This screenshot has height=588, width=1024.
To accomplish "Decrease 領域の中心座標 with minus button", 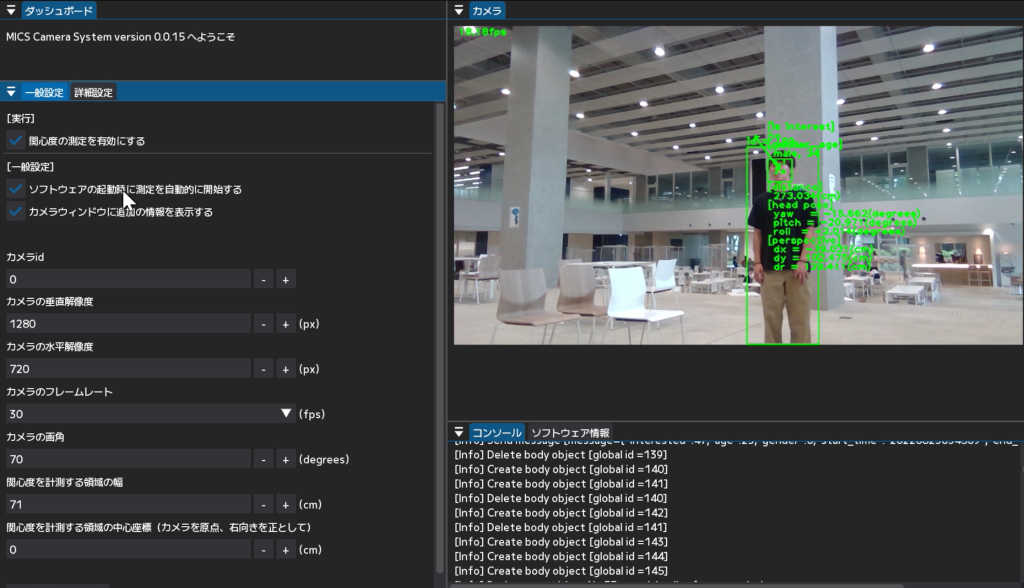I will click(263, 549).
